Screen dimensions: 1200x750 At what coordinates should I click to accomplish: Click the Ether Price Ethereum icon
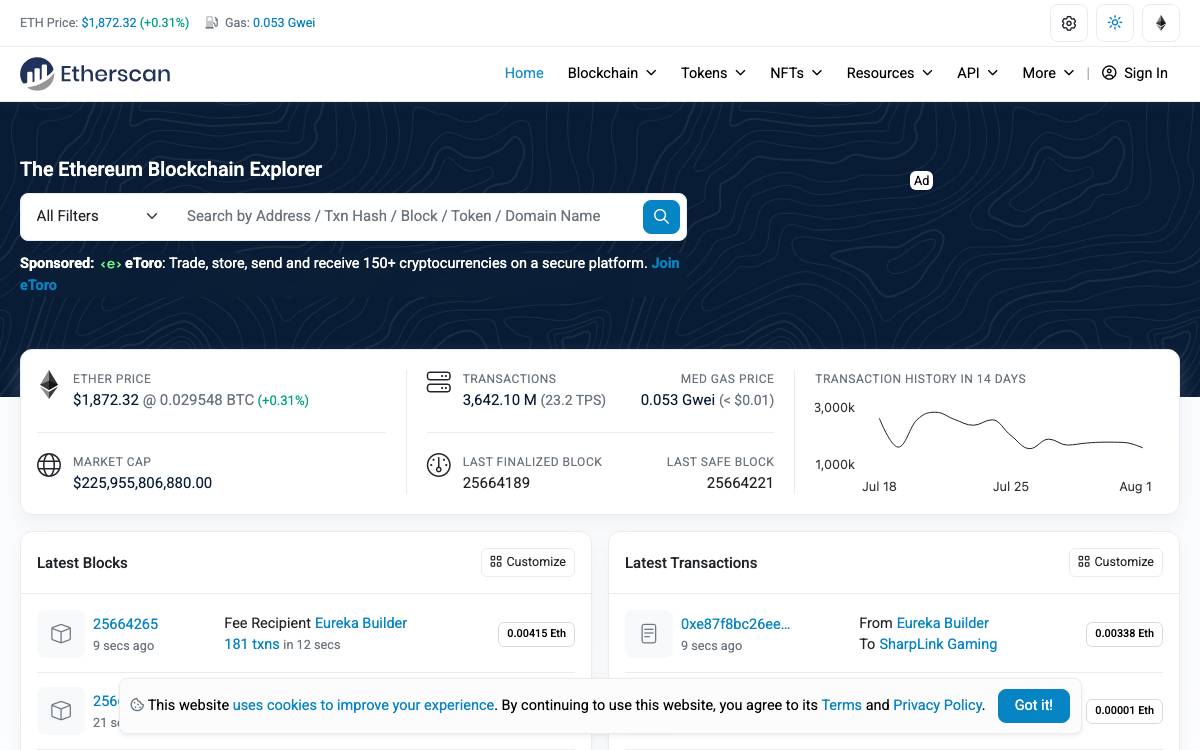tap(49, 385)
